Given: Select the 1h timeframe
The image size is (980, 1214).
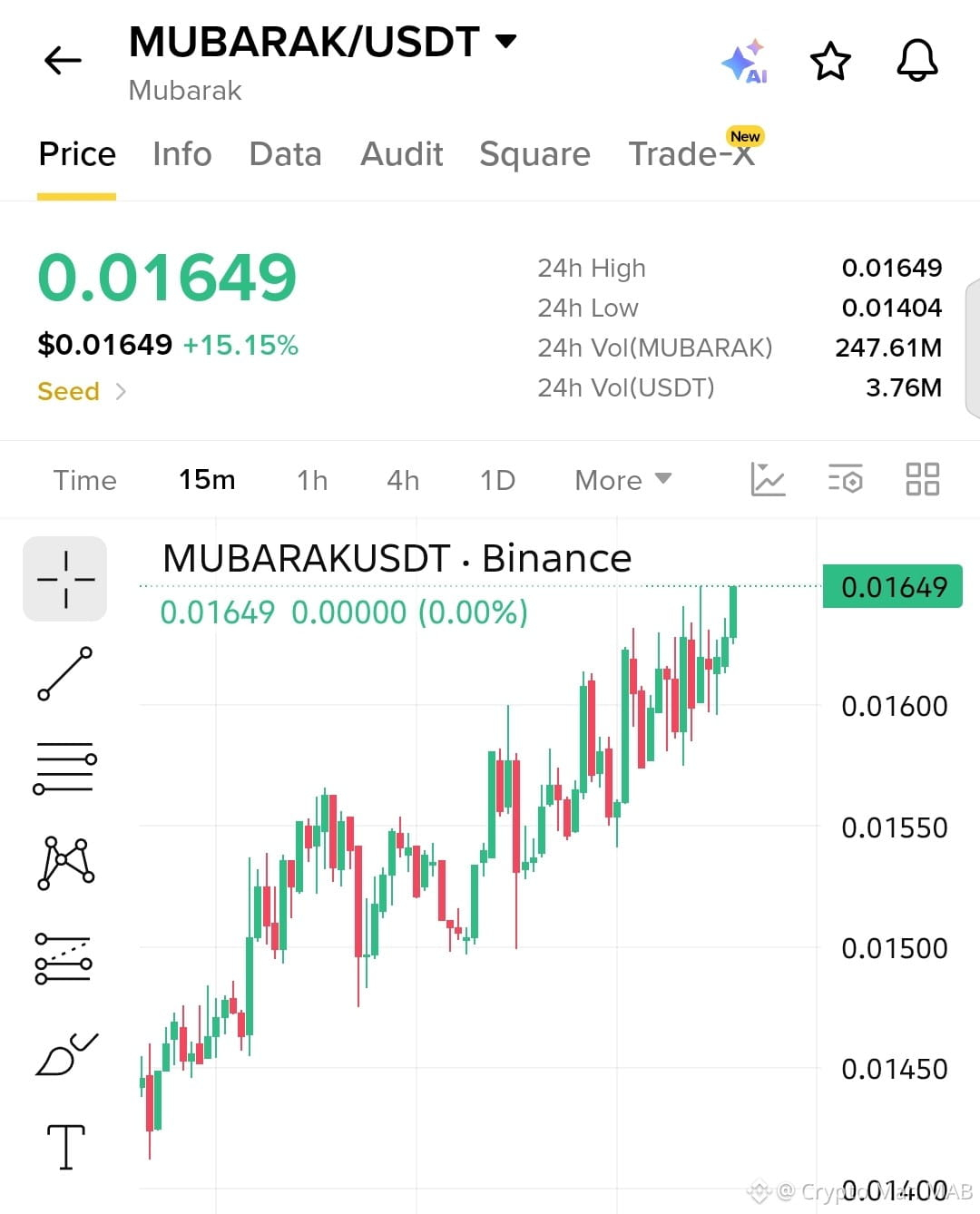Looking at the screenshot, I should click(x=312, y=480).
